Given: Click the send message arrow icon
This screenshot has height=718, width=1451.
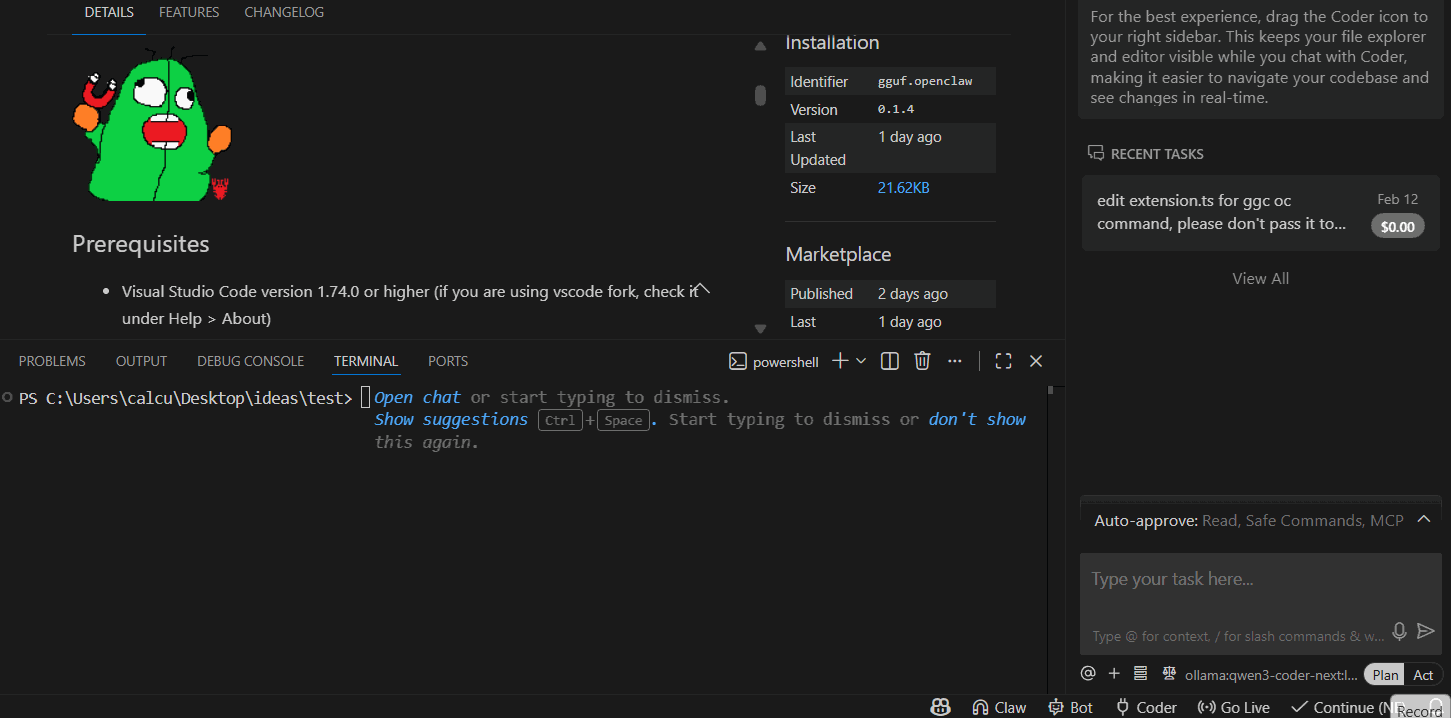Looking at the screenshot, I should 1426,631.
